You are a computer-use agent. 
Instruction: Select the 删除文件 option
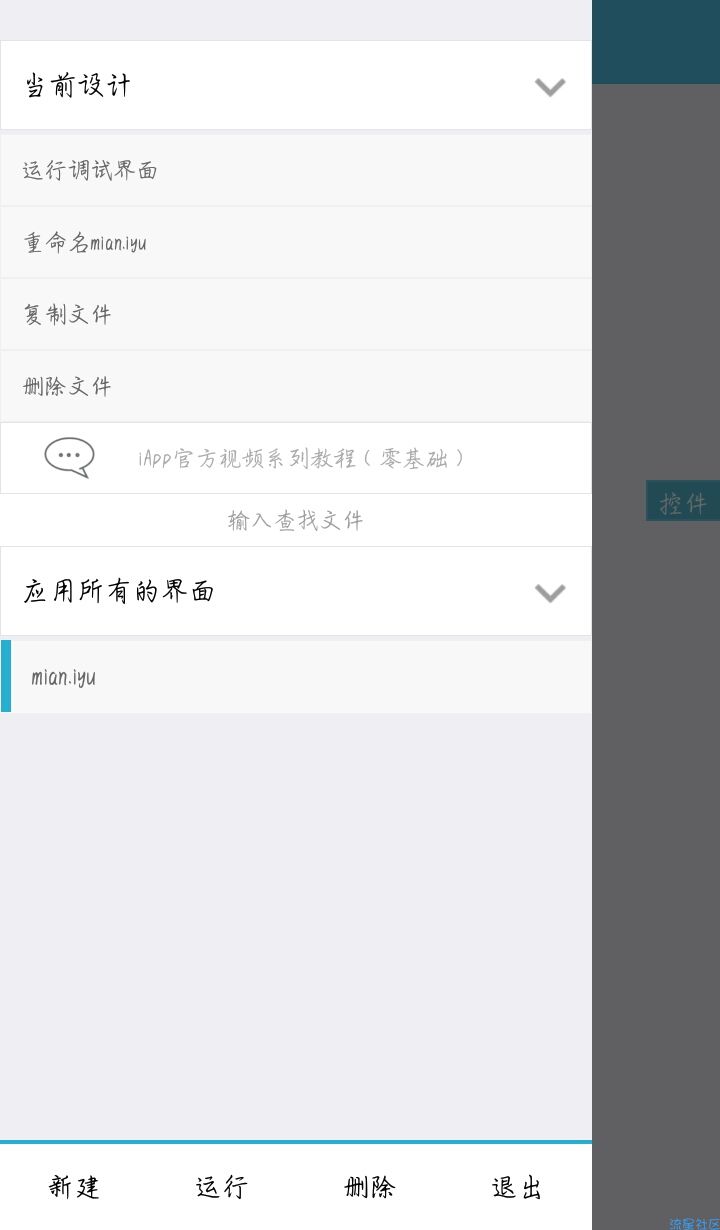tap(296, 386)
